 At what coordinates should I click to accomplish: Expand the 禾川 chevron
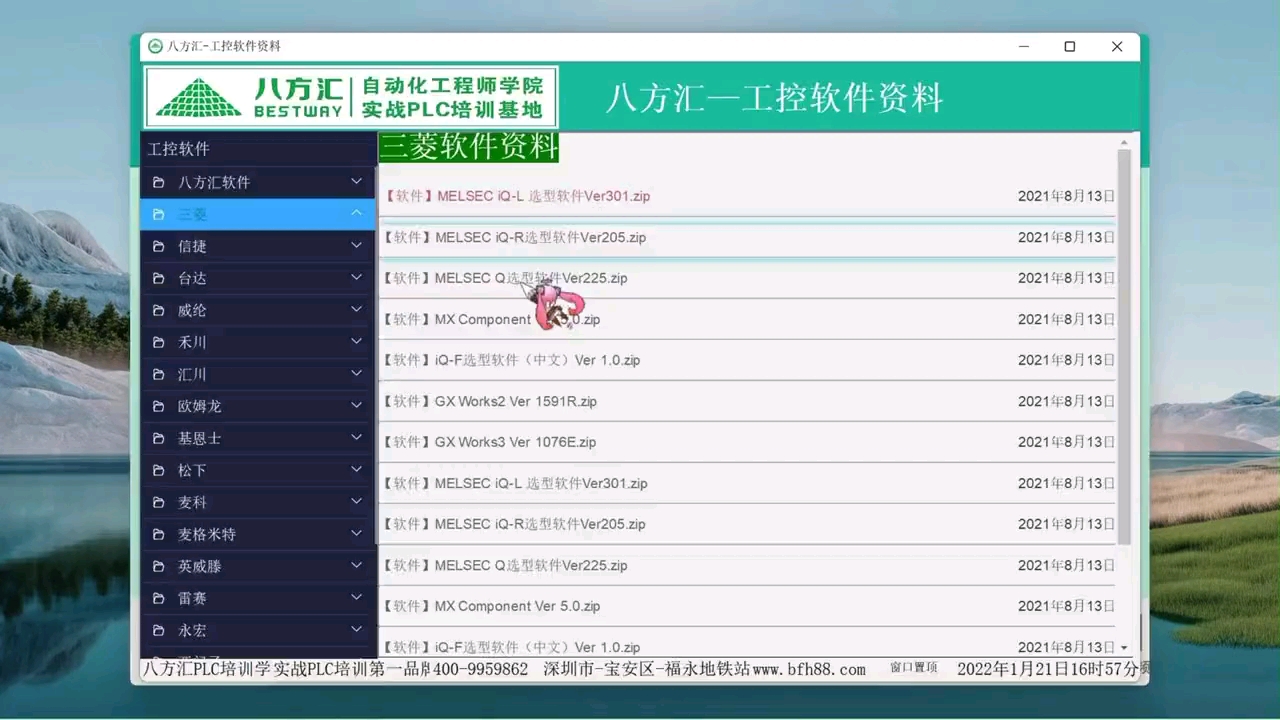click(356, 341)
